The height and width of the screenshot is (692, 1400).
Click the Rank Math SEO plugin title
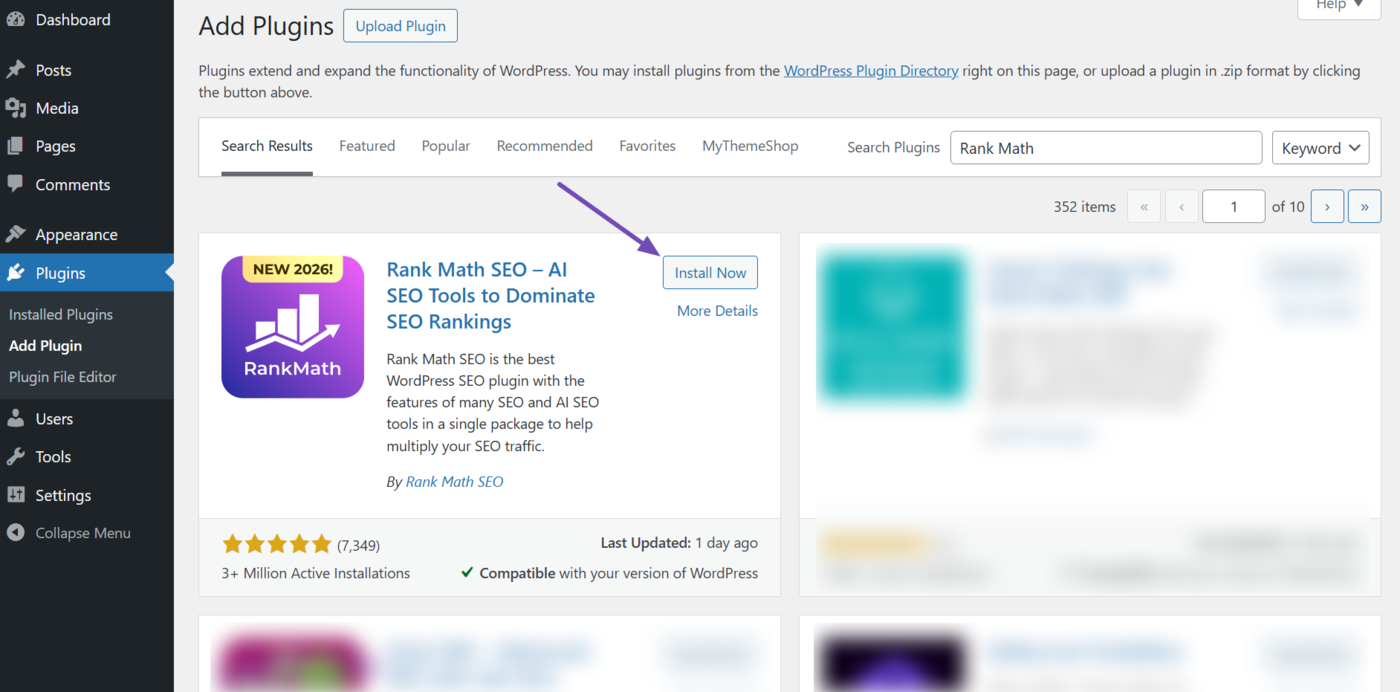click(x=491, y=296)
